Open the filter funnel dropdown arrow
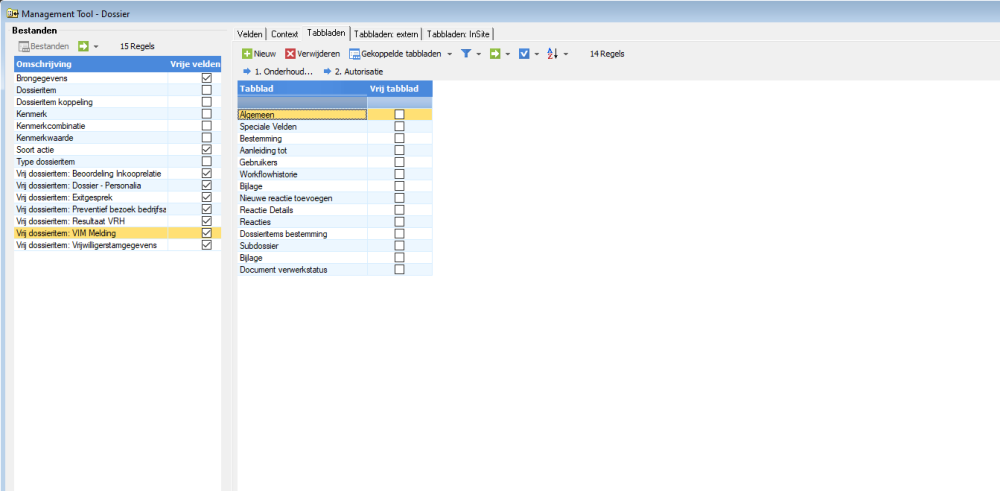This screenshot has width=1000, height=491. tap(479, 54)
